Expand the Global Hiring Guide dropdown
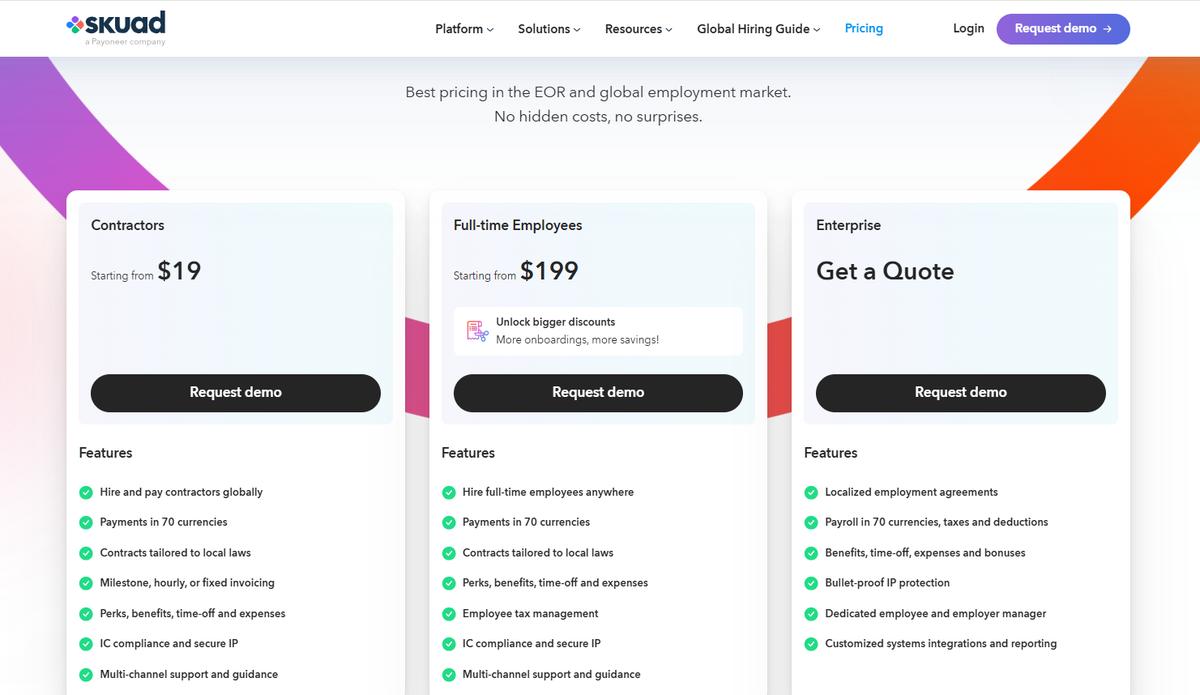This screenshot has height=695, width=1200. pos(758,29)
